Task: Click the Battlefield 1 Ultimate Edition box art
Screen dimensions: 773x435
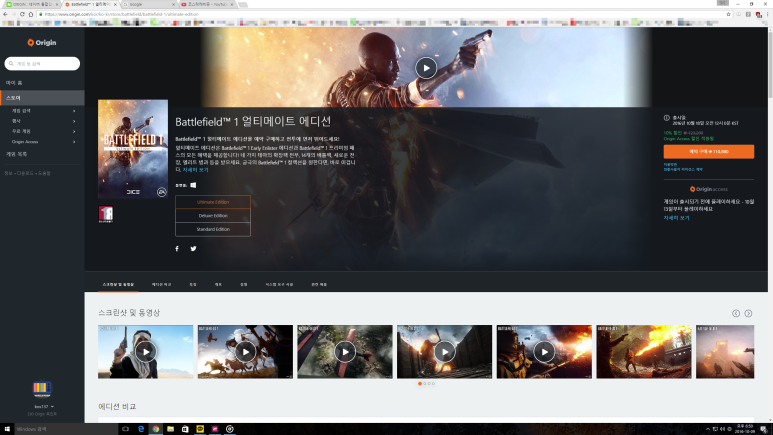Action: click(x=133, y=149)
